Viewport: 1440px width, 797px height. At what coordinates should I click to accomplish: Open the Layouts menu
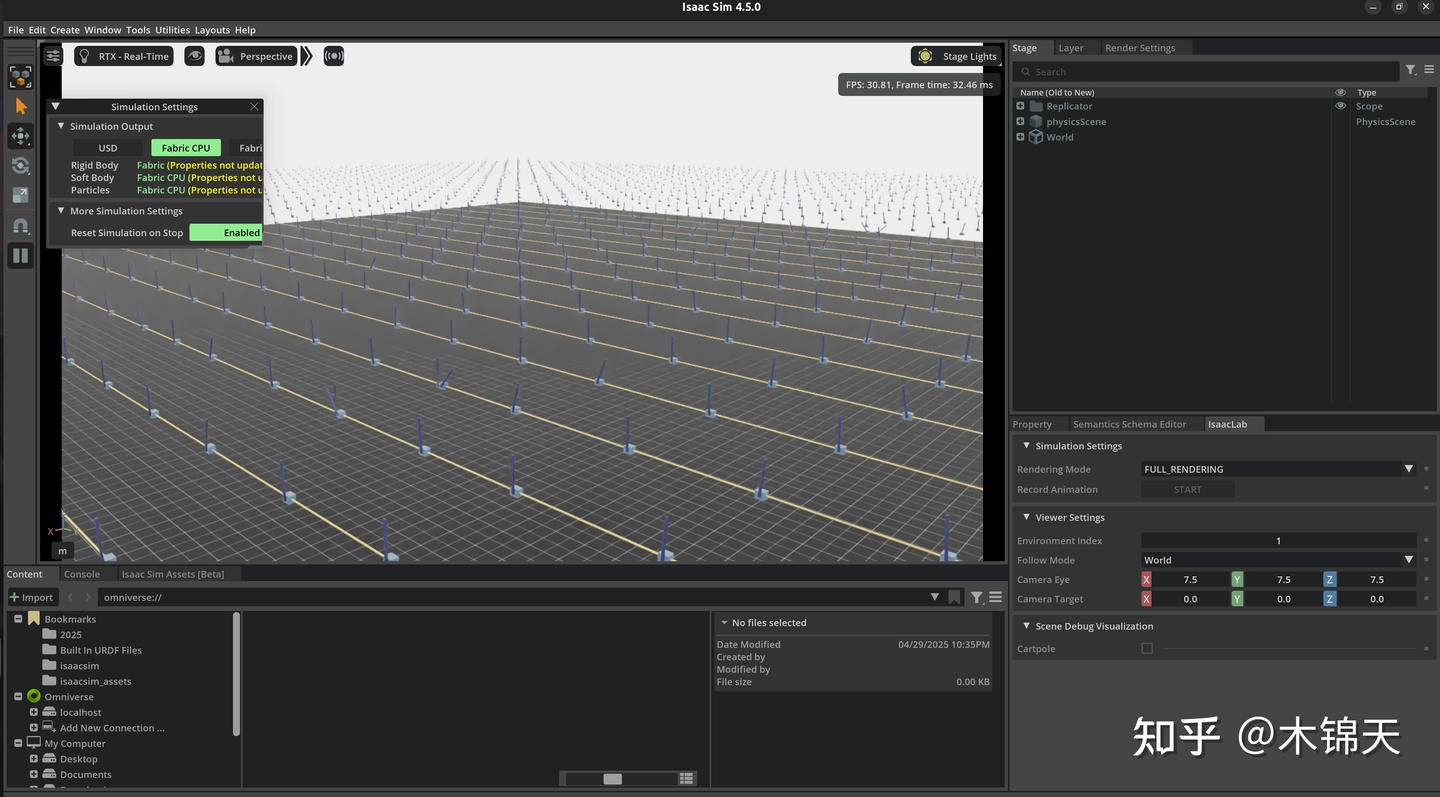pyautogui.click(x=212, y=30)
